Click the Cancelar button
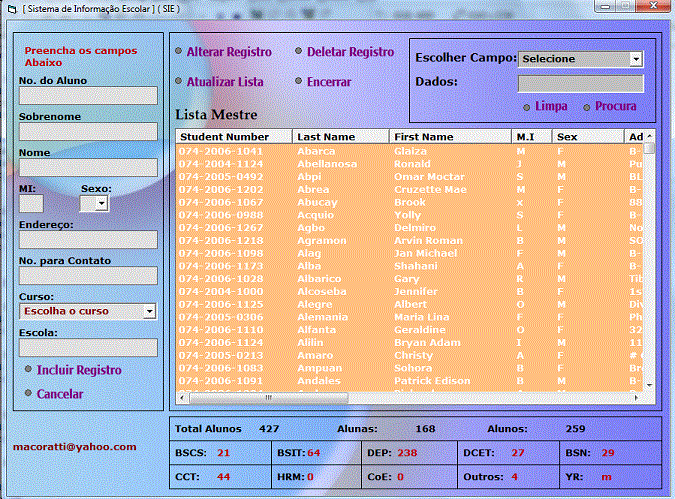This screenshot has height=499, width=675. point(59,394)
